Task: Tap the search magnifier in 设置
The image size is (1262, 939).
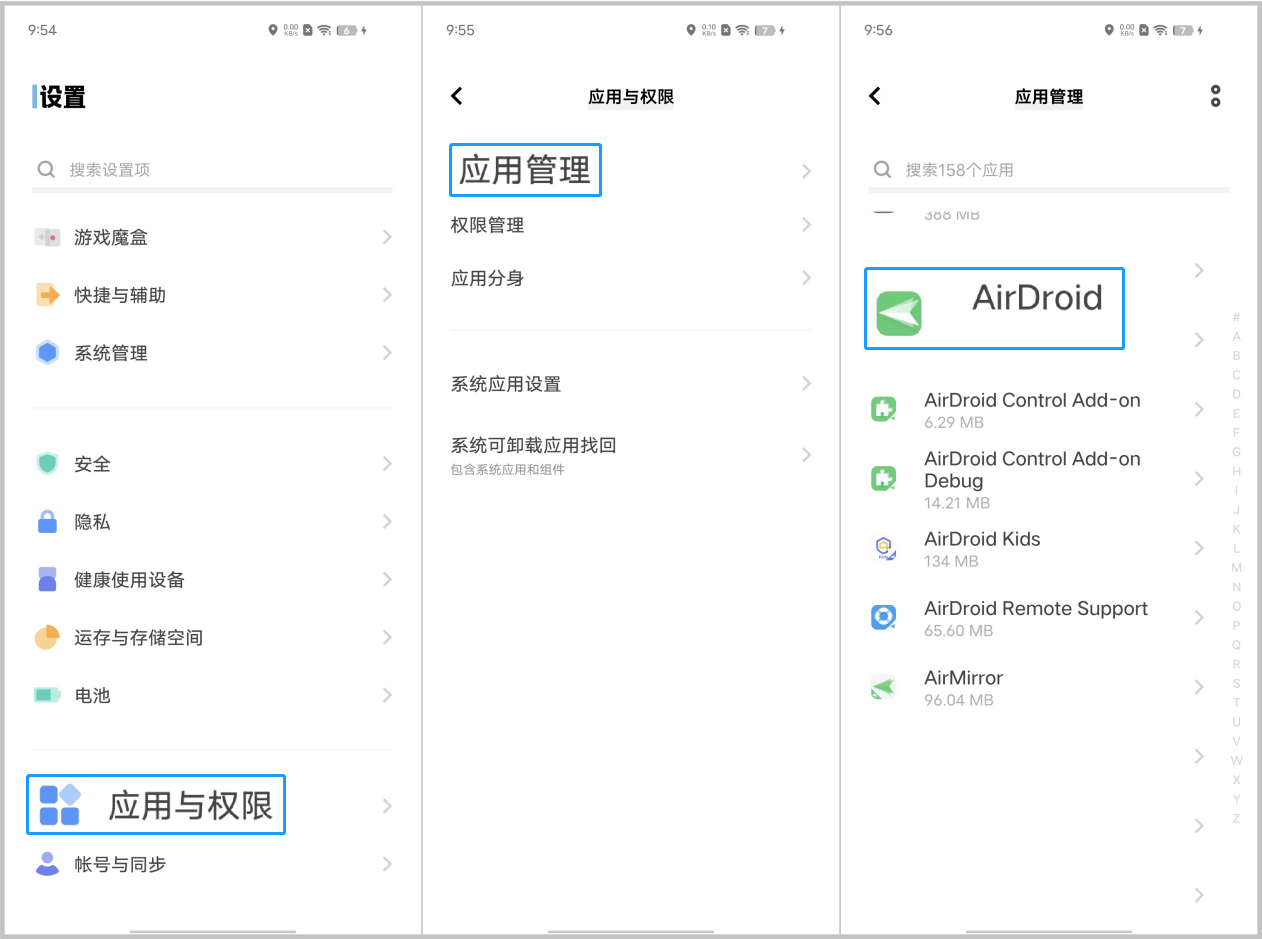Action: coord(46,169)
